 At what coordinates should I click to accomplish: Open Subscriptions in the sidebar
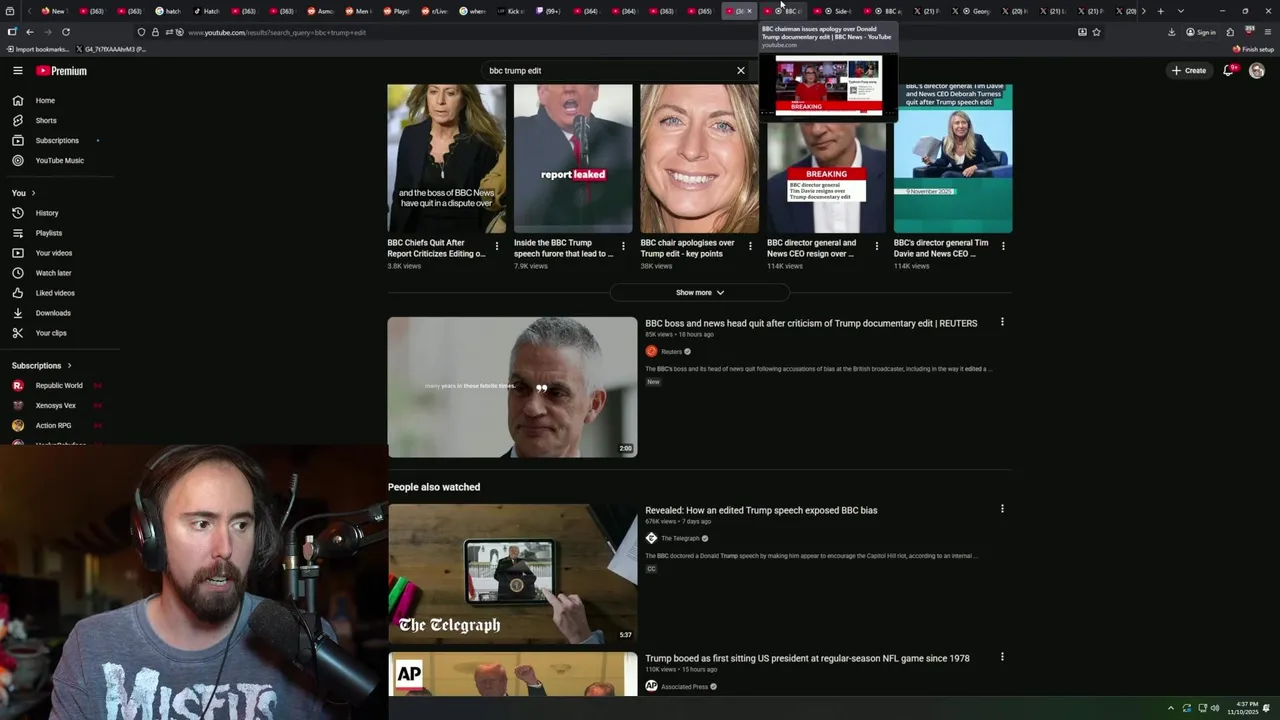pyautogui.click(x=57, y=140)
